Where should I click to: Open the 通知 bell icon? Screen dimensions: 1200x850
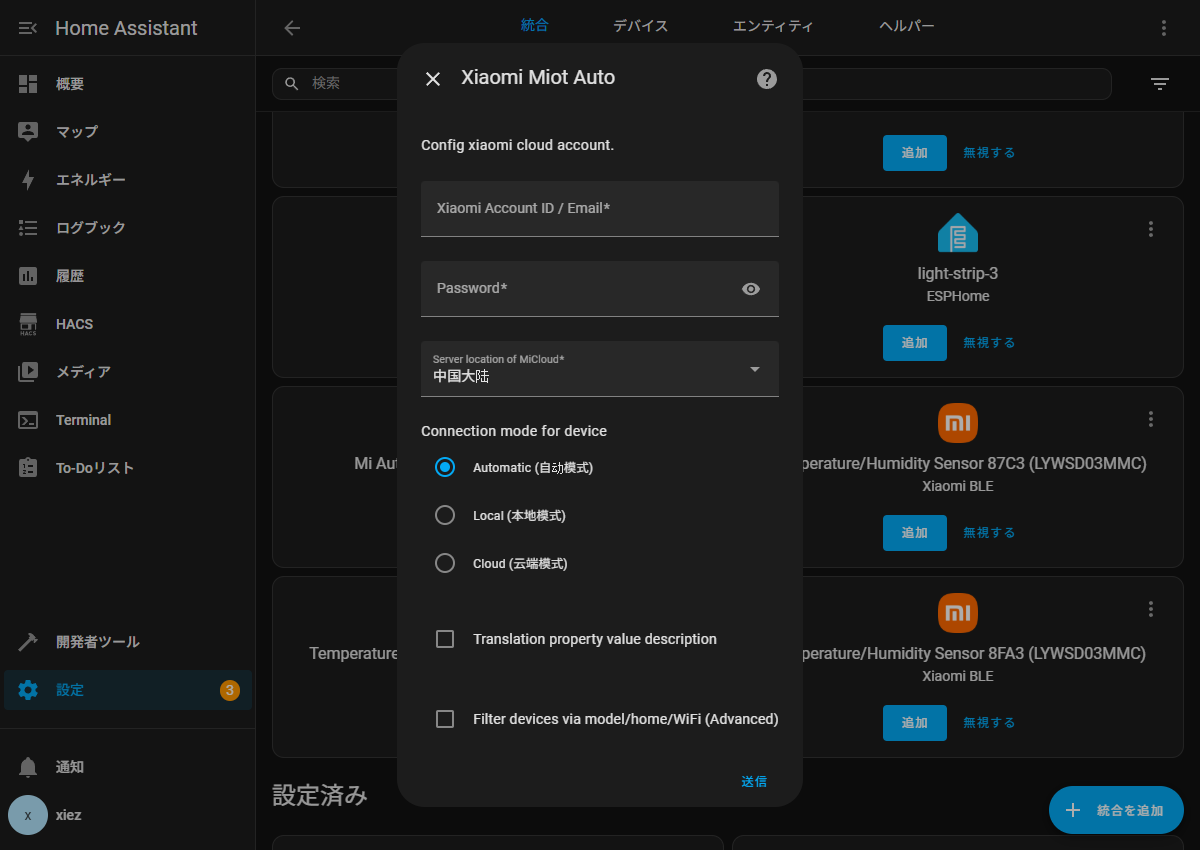[x=28, y=767]
